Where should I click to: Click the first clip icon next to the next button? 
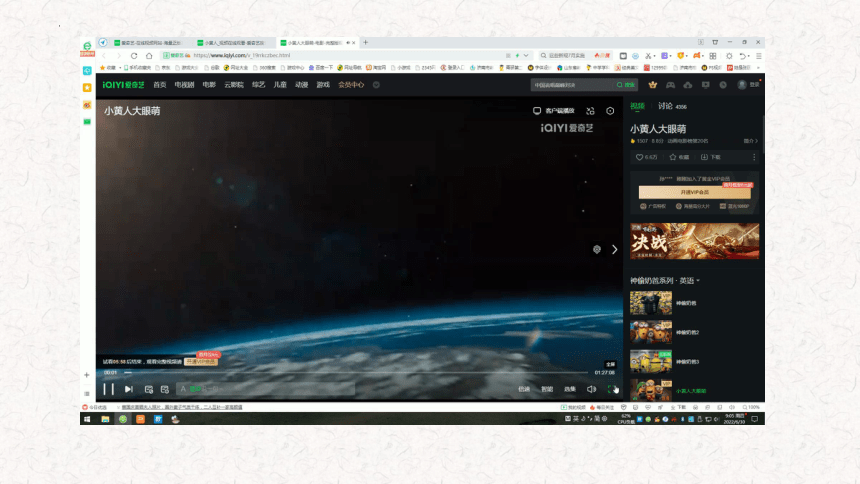[x=149, y=389]
